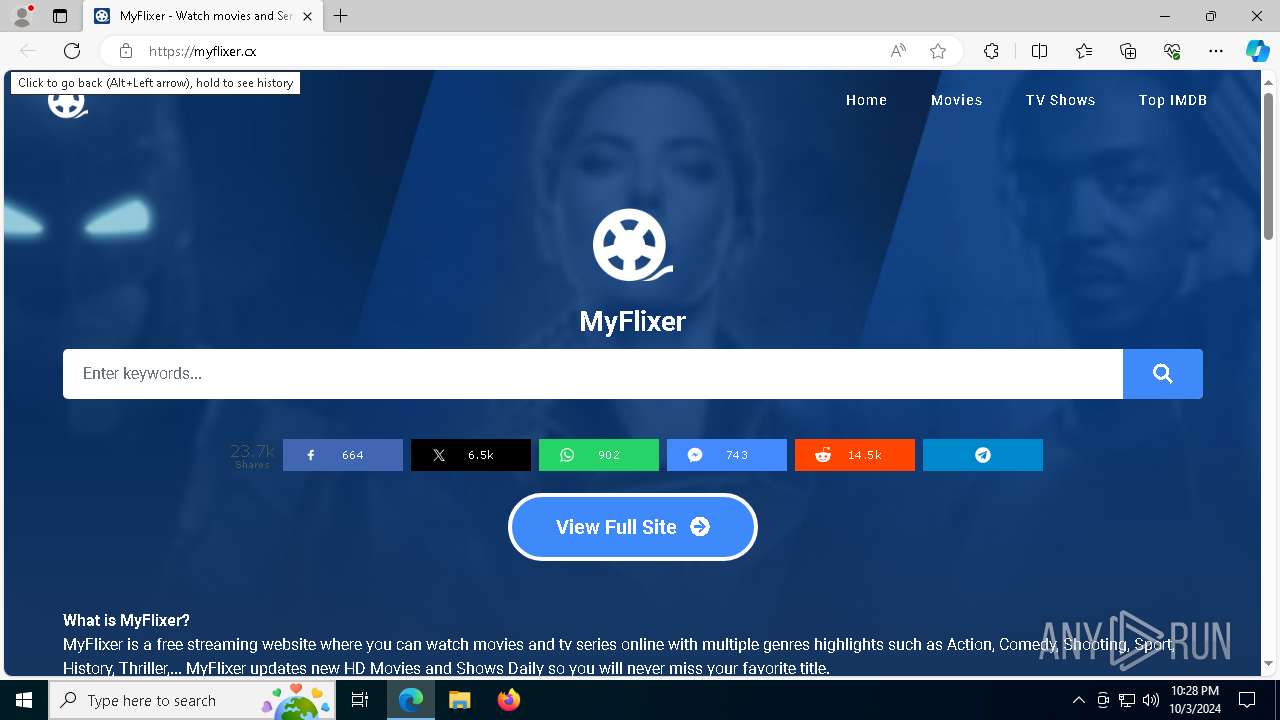Open a new browser tab
Image resolution: width=1280 pixels, height=720 pixels.
(x=341, y=16)
